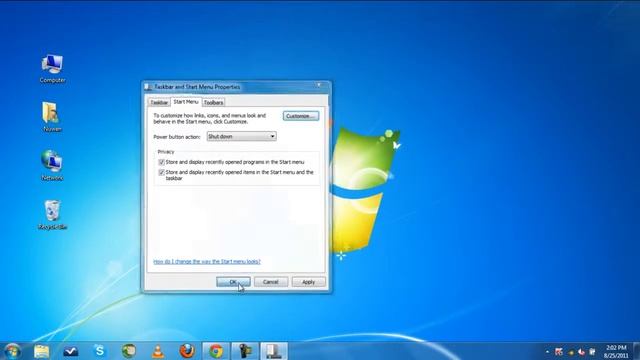Image resolution: width=640 pixels, height=360 pixels.
Task: Switch to the Toolbars tab
Action: [213, 102]
